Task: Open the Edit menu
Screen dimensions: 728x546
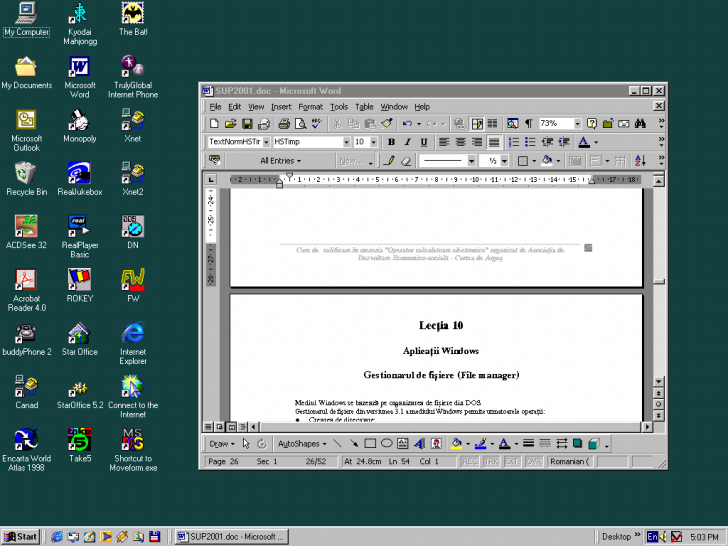Action: [x=234, y=107]
